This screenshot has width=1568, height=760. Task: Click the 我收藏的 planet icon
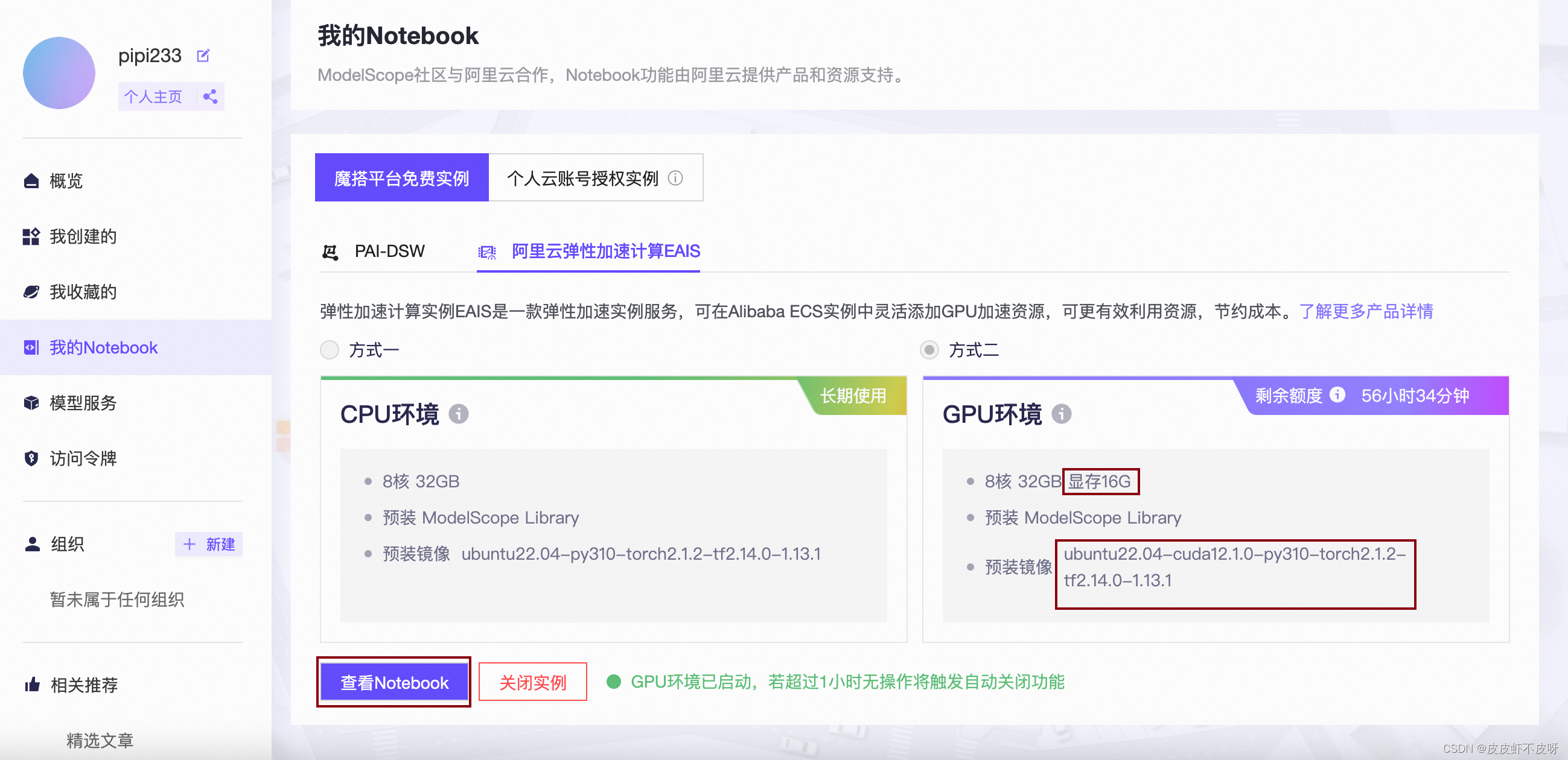click(31, 292)
